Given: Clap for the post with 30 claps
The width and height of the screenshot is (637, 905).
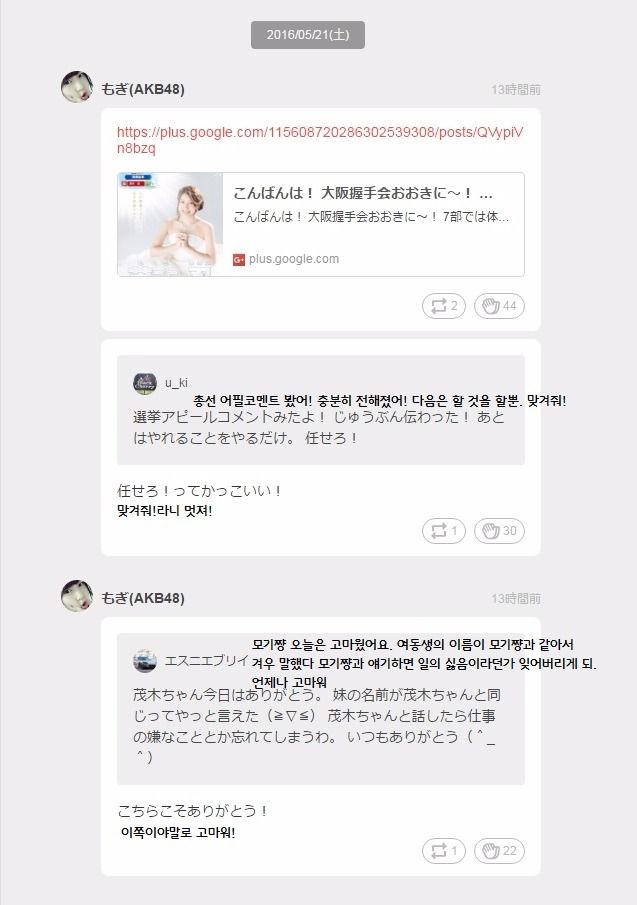Looking at the screenshot, I should tap(499, 531).
